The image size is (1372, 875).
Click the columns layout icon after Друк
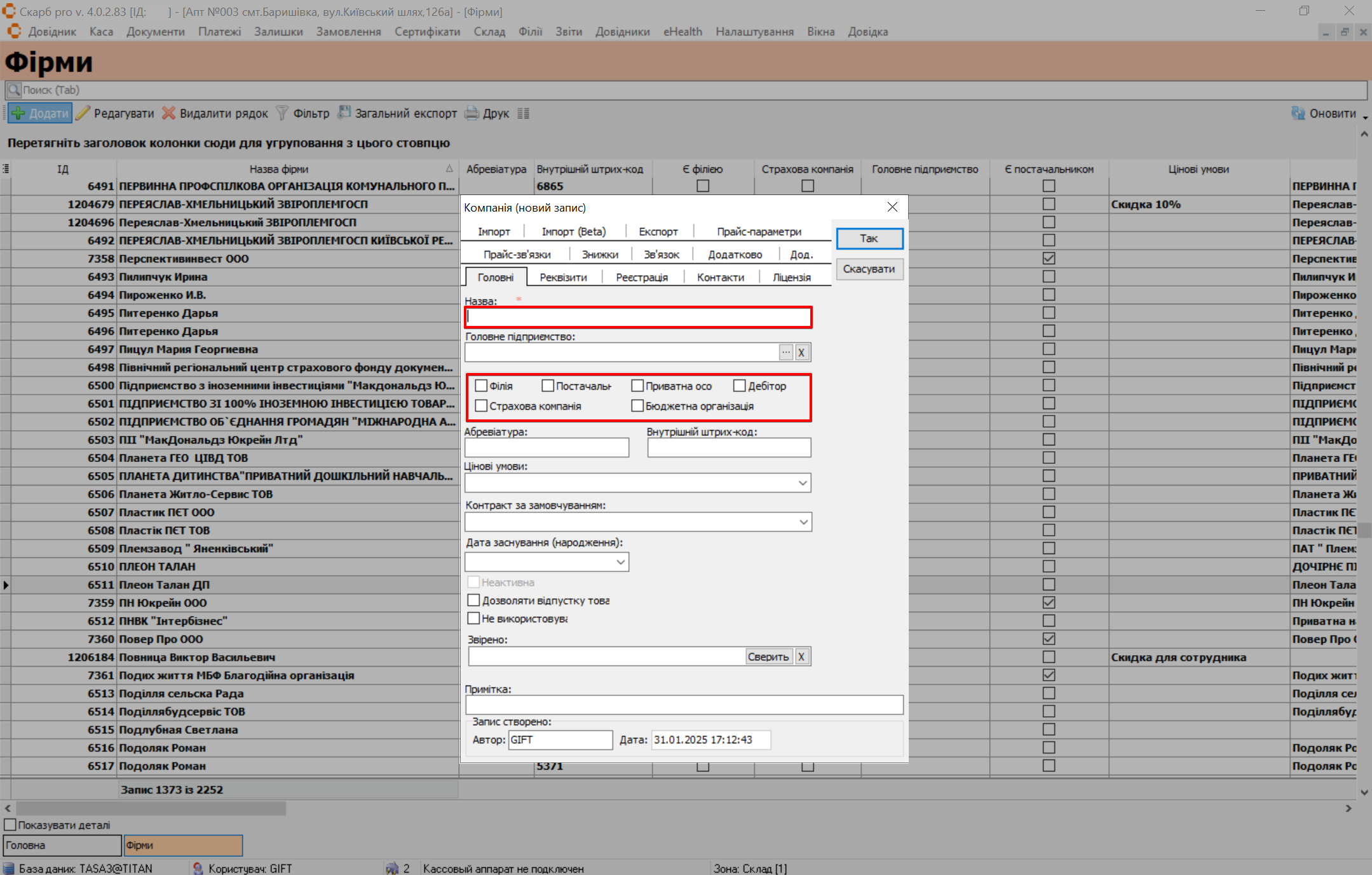523,113
